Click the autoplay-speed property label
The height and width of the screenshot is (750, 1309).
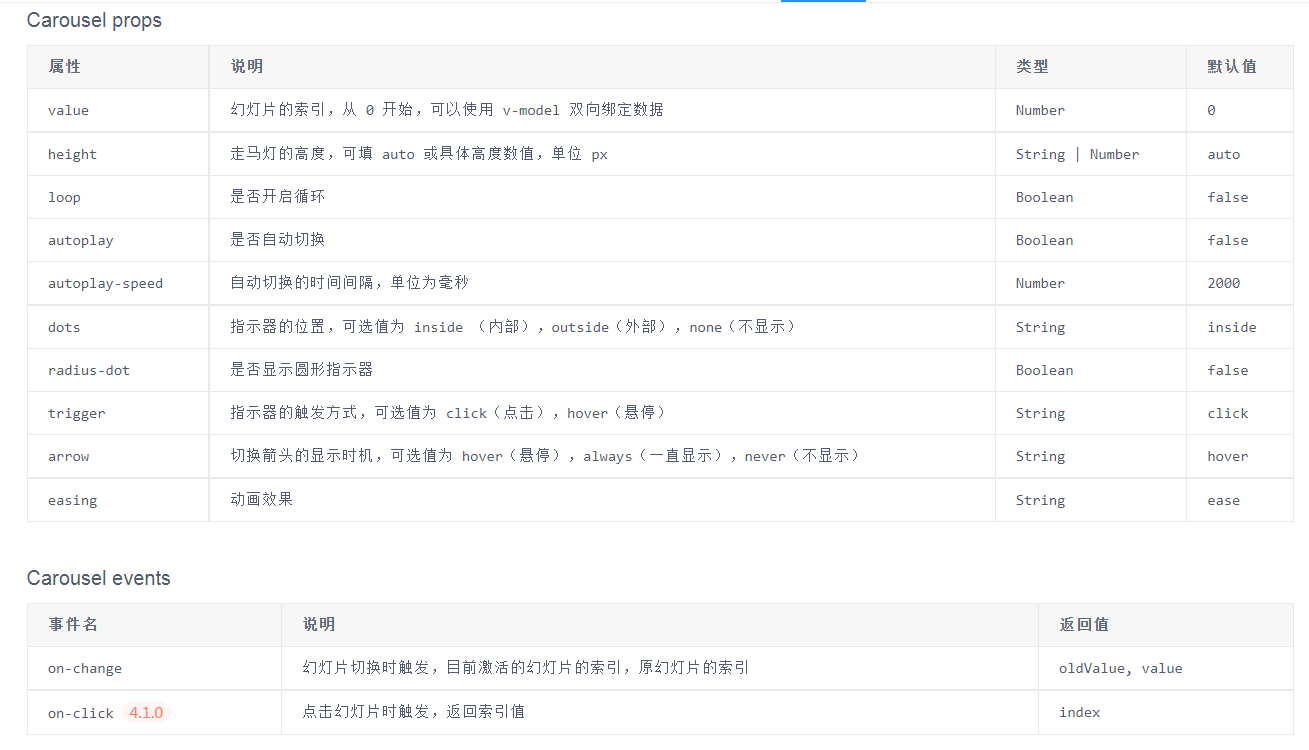[x=105, y=283]
